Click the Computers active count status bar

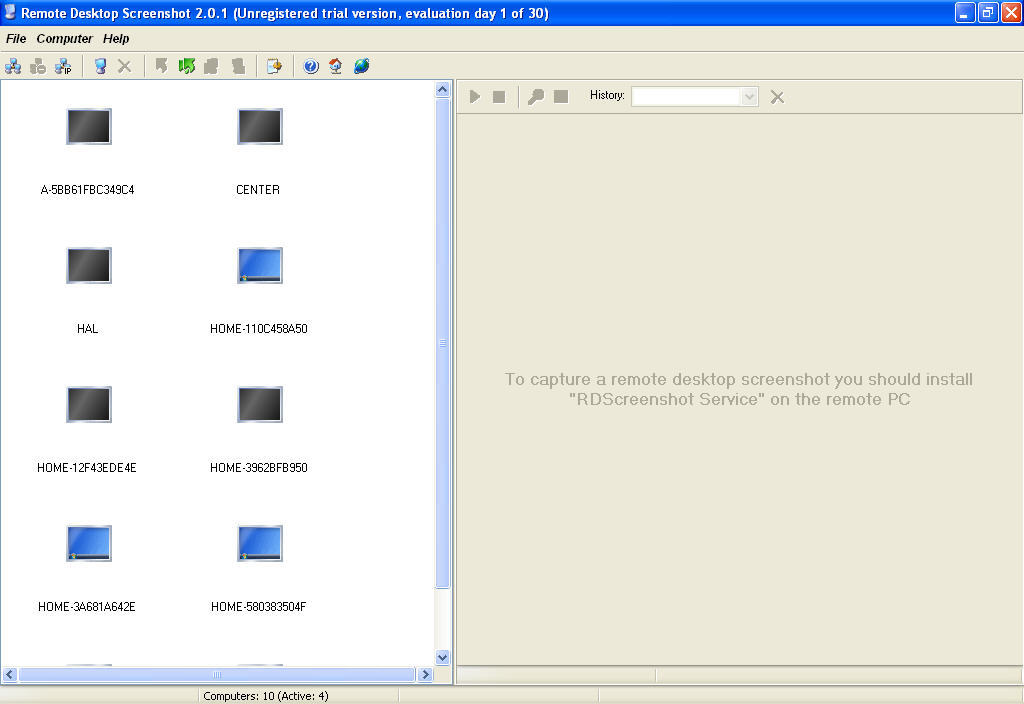pos(266,695)
